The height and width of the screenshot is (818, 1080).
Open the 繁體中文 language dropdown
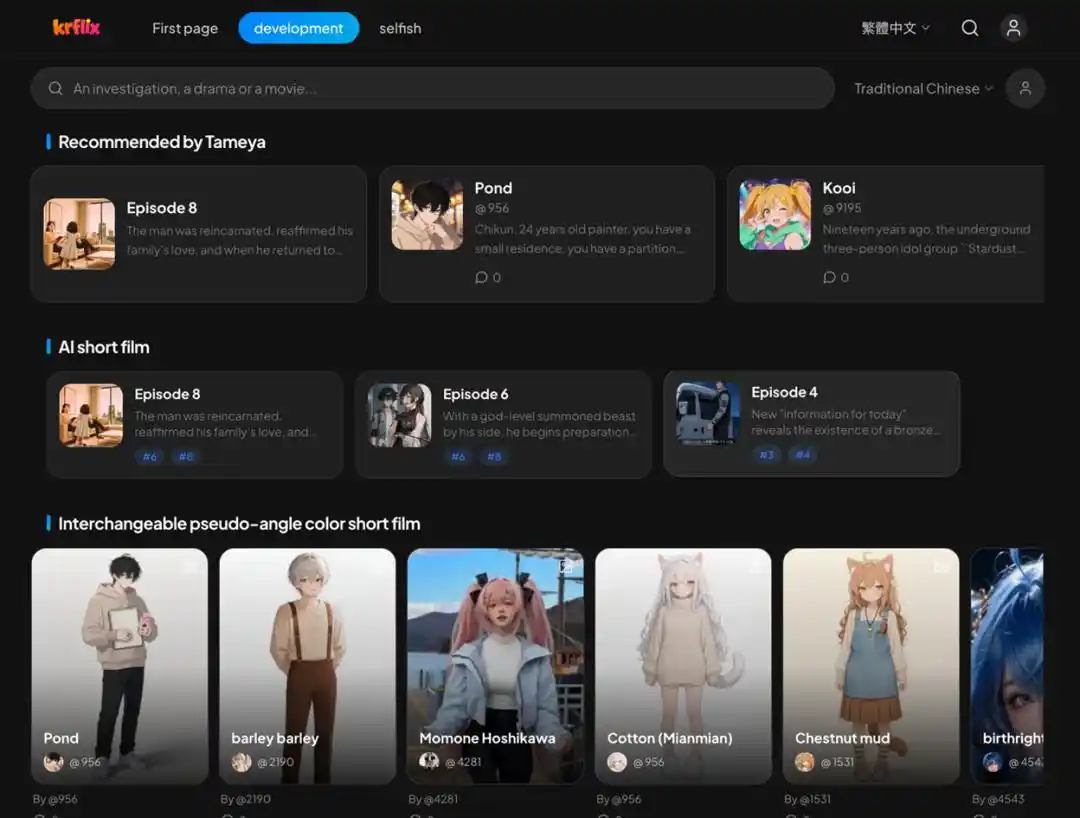click(x=895, y=28)
